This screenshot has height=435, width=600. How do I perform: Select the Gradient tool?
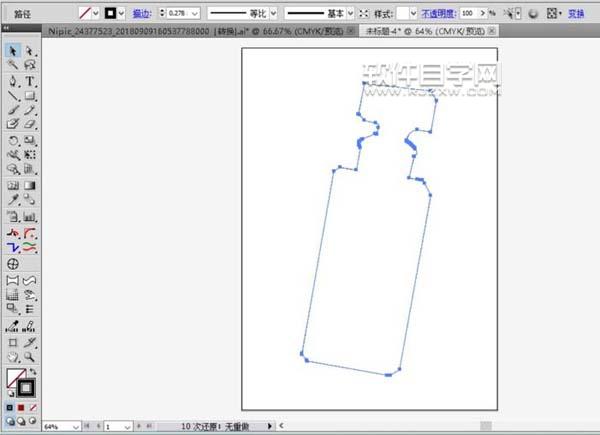(x=29, y=186)
